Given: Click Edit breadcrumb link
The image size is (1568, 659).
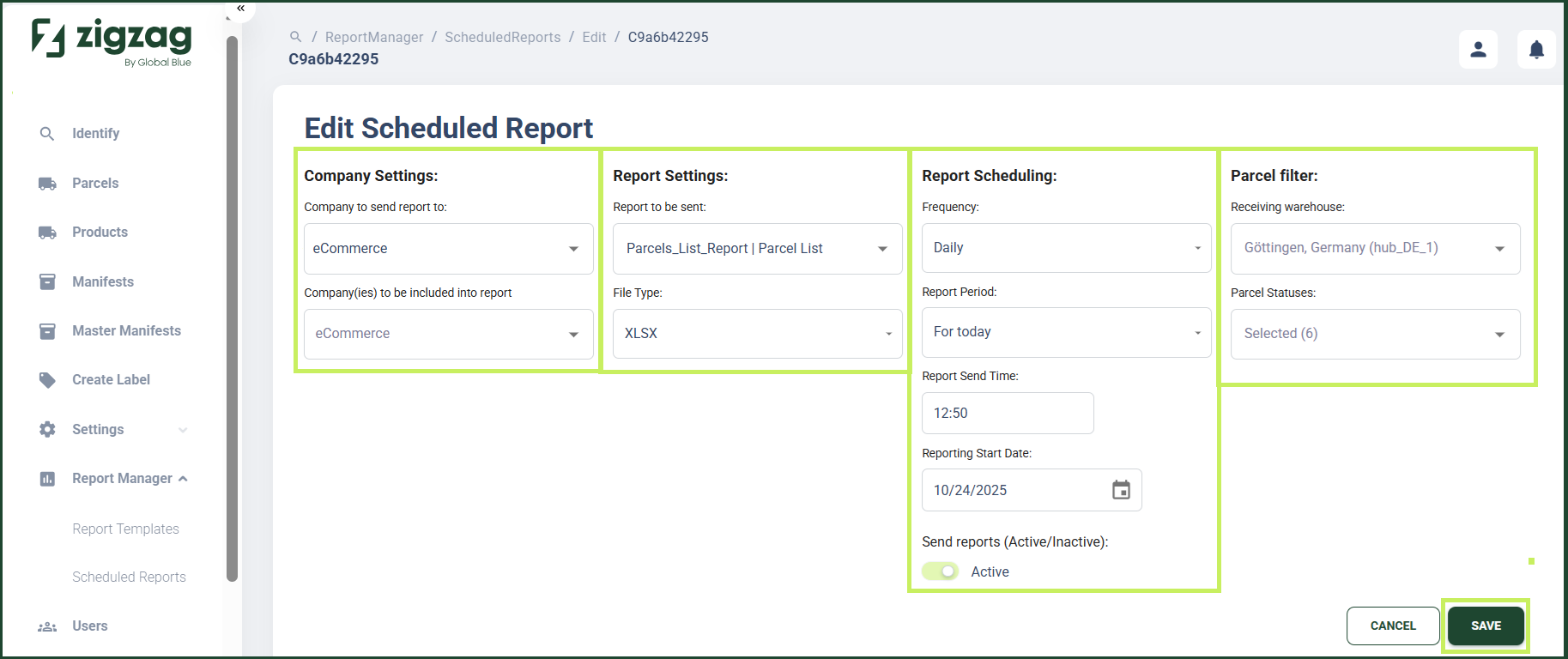Looking at the screenshot, I should (594, 37).
